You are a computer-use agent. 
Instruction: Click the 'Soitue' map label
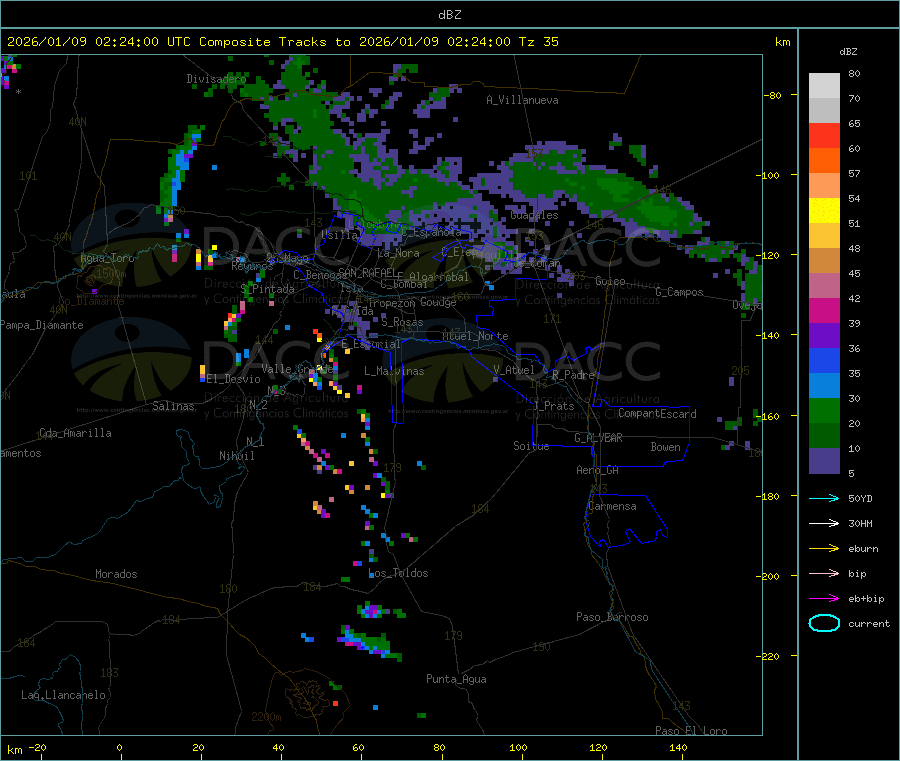tap(531, 446)
